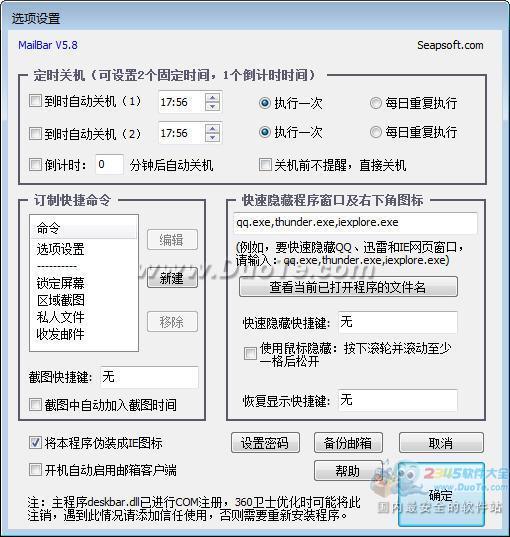The width and height of the screenshot is (510, 537).
Task: Enable the 到时自动关机（2）checkbox
Action: pyautogui.click(x=35, y=133)
